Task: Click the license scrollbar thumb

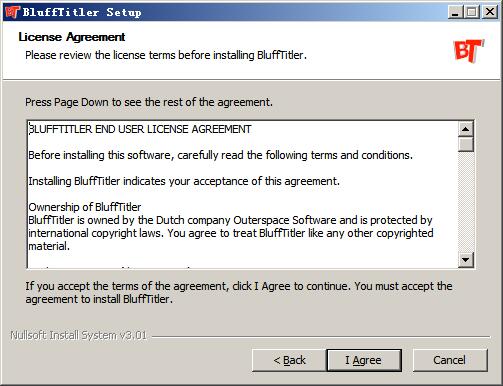Action: pyautogui.click(x=466, y=144)
